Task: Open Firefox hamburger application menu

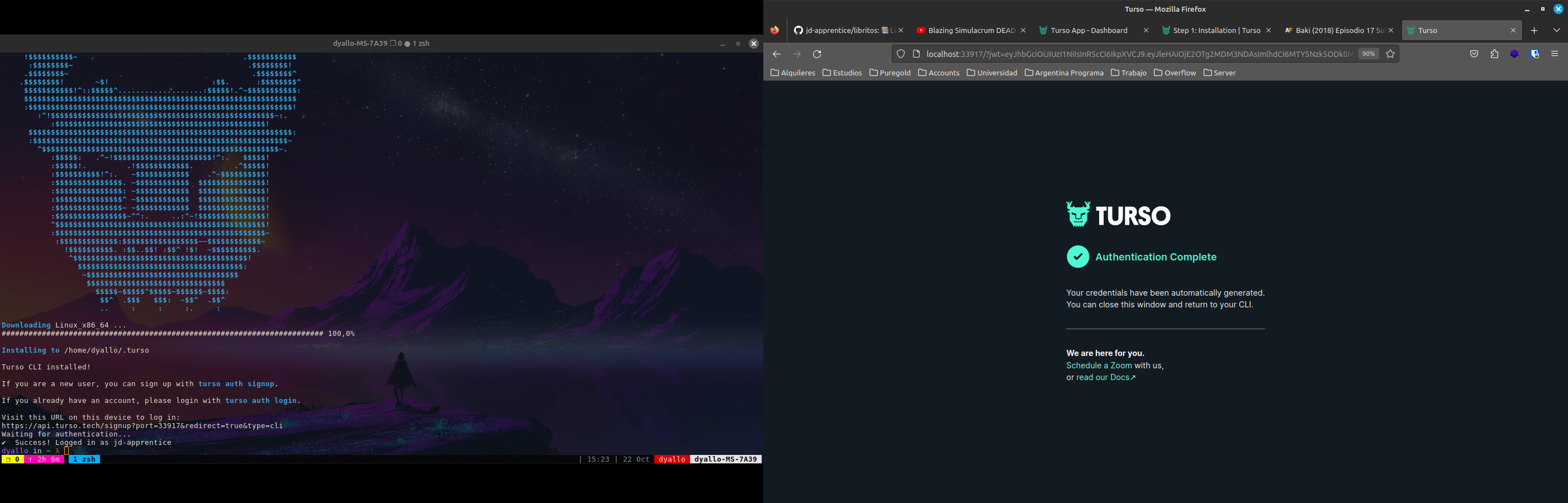Action: pos(1555,54)
